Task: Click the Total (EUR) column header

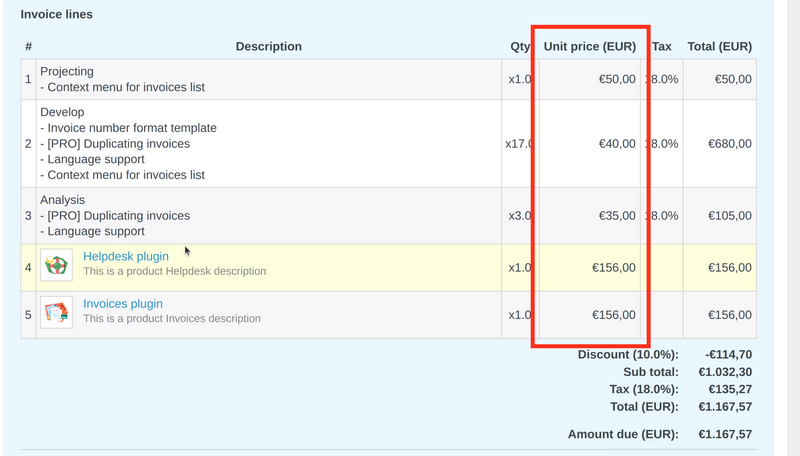Action: [x=719, y=47]
